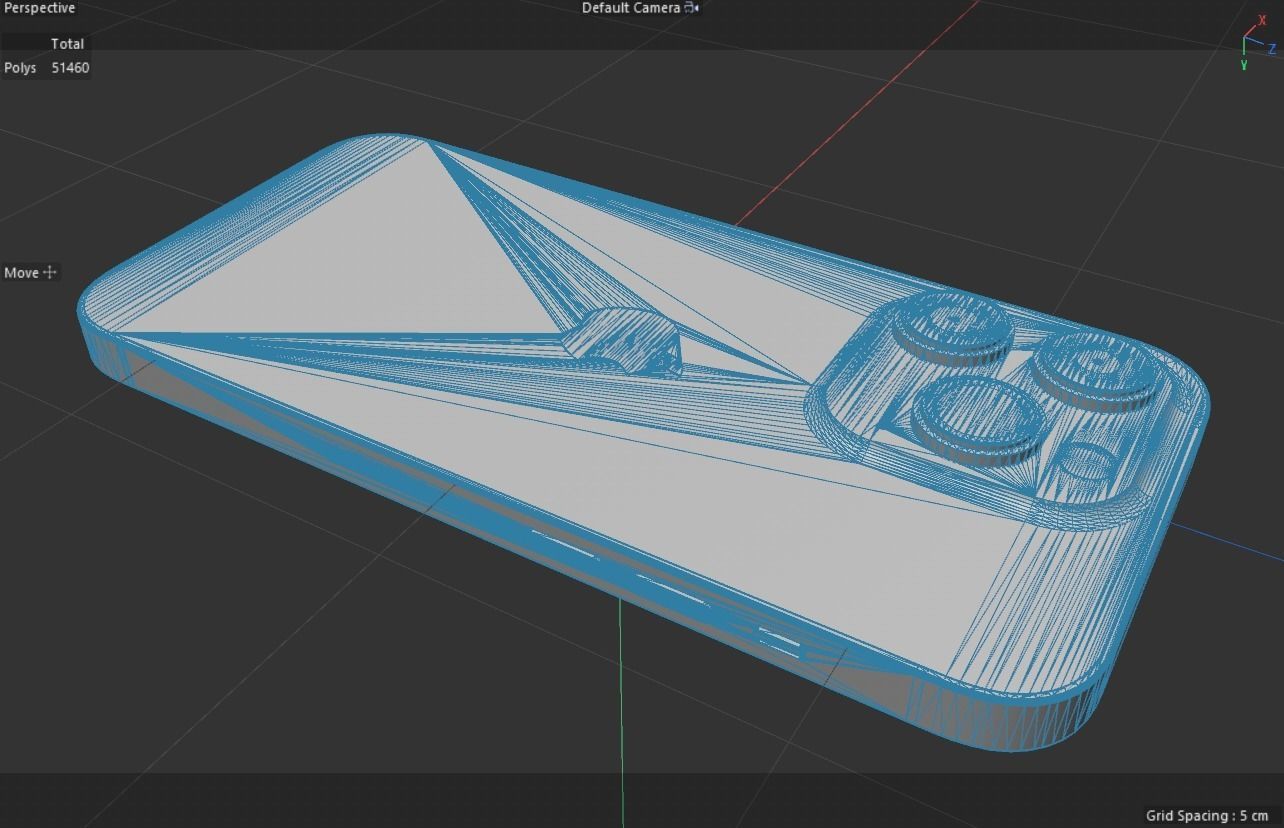Click the Move tool crosshair icon
The width and height of the screenshot is (1284, 828).
coord(50,272)
